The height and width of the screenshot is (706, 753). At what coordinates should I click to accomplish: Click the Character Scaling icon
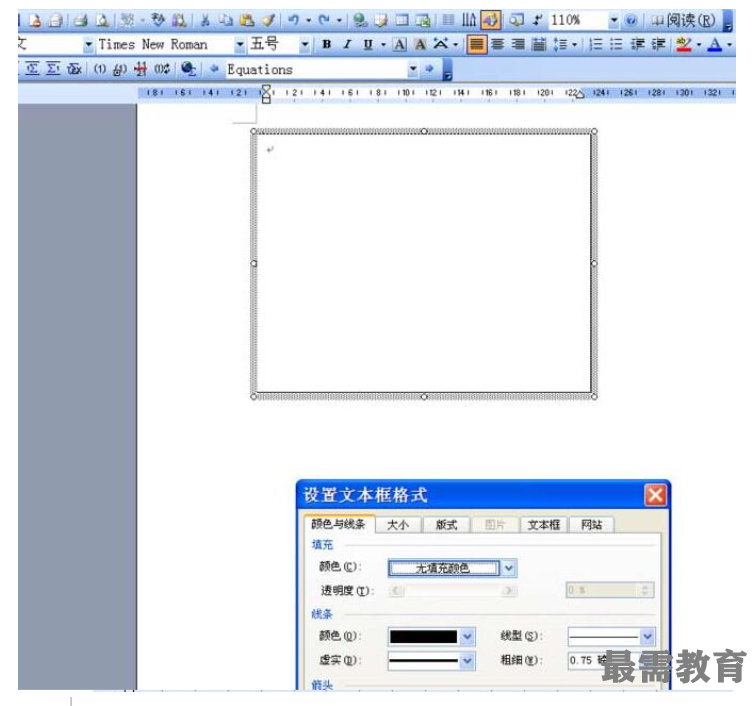click(441, 45)
